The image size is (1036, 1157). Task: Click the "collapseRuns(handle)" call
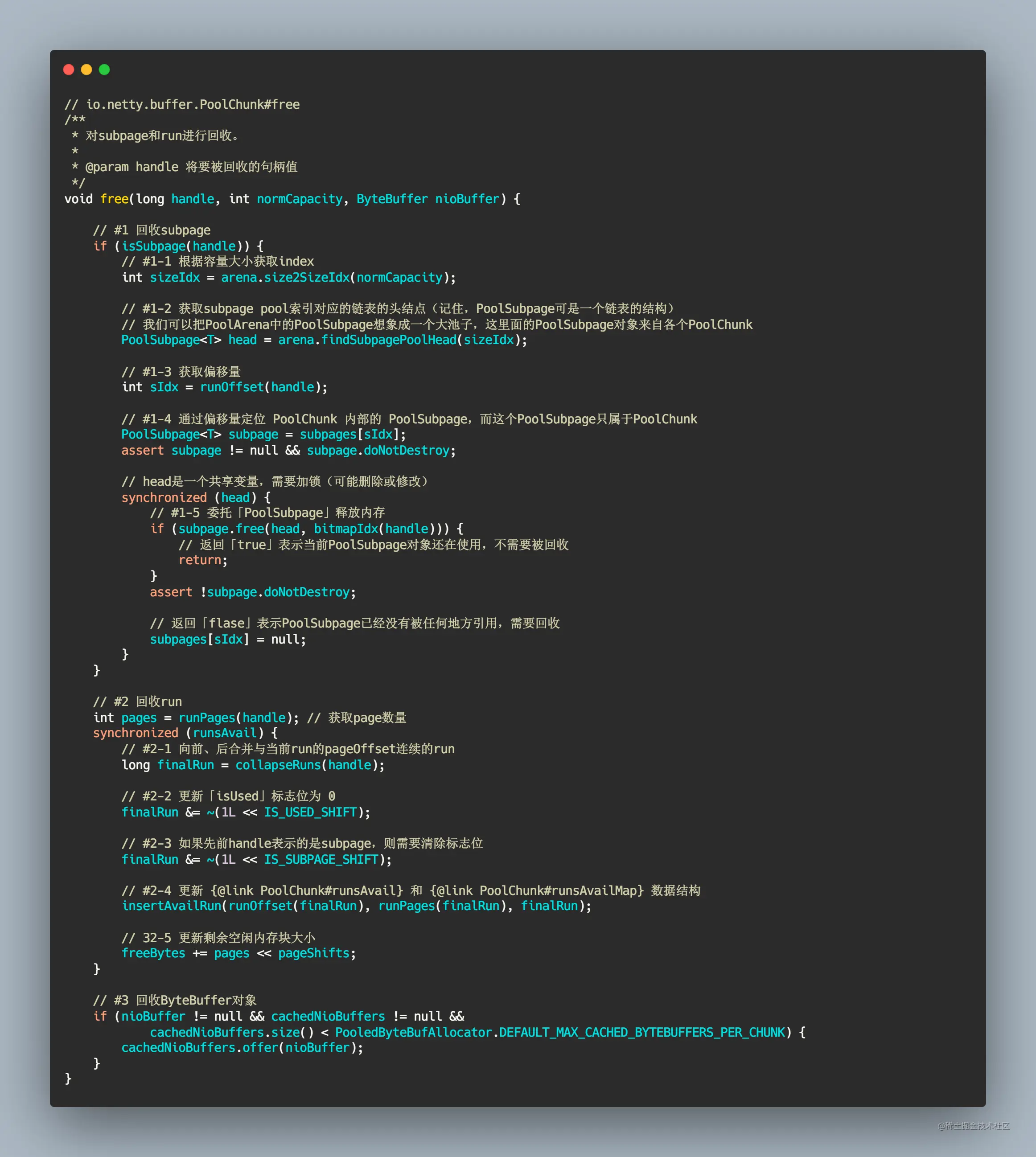(307, 765)
